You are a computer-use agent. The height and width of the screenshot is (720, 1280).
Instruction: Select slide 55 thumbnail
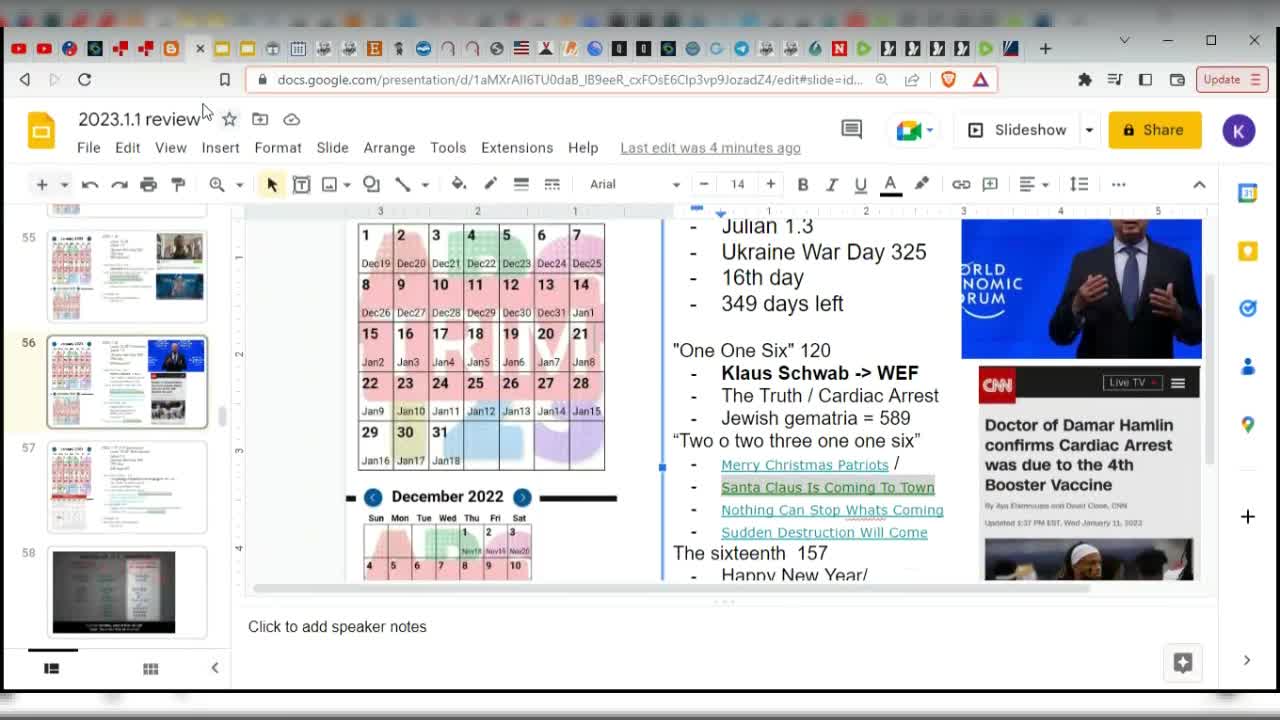[x=127, y=277]
